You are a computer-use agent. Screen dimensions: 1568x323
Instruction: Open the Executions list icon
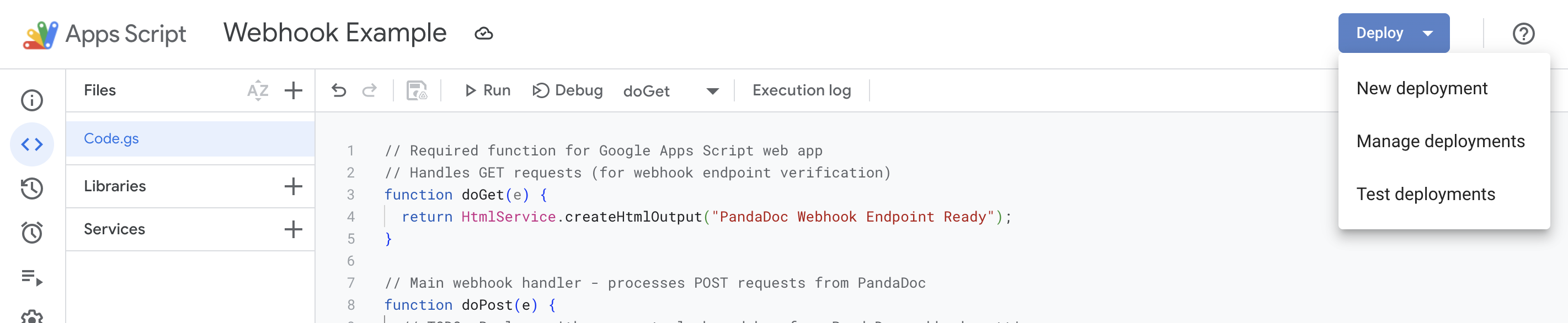tap(31, 277)
